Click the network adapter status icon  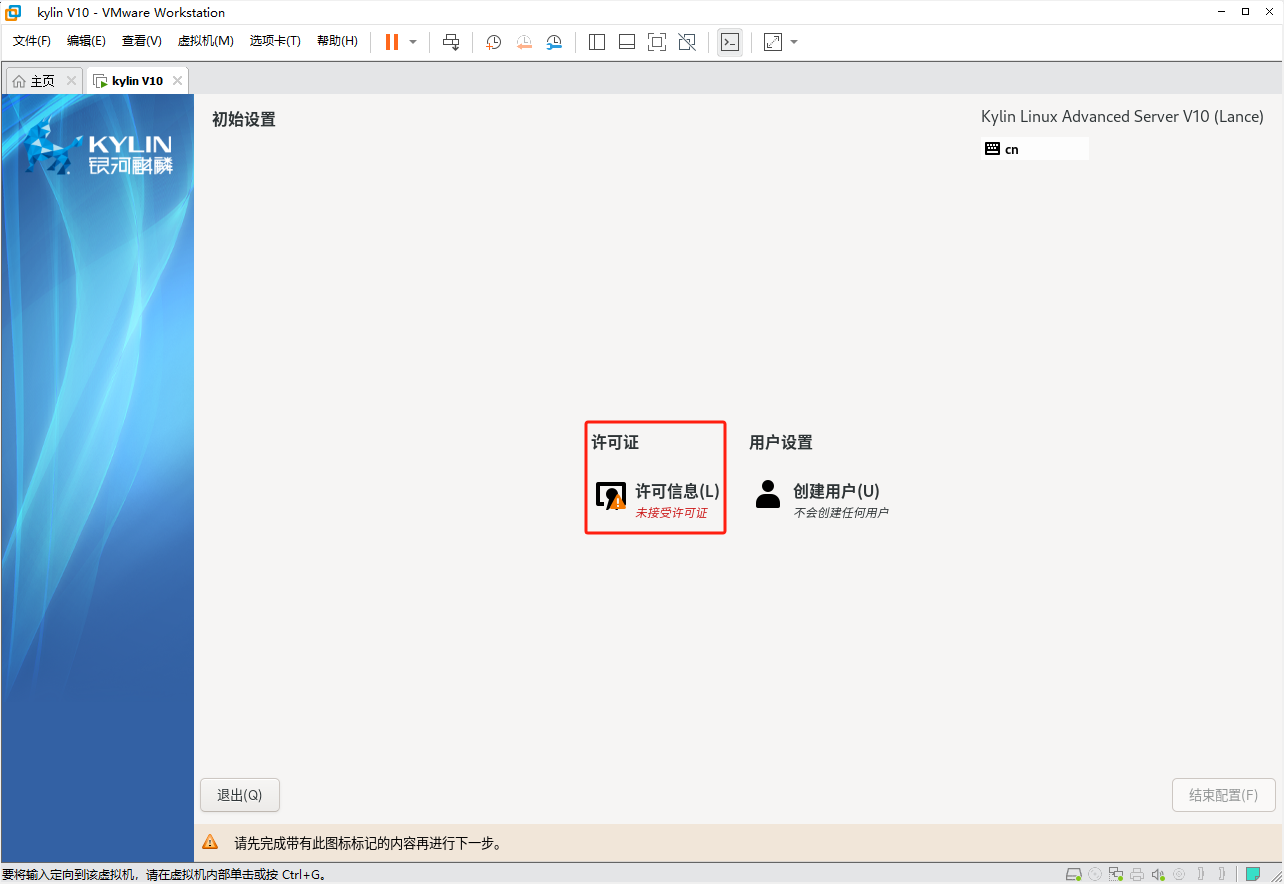[1116, 874]
